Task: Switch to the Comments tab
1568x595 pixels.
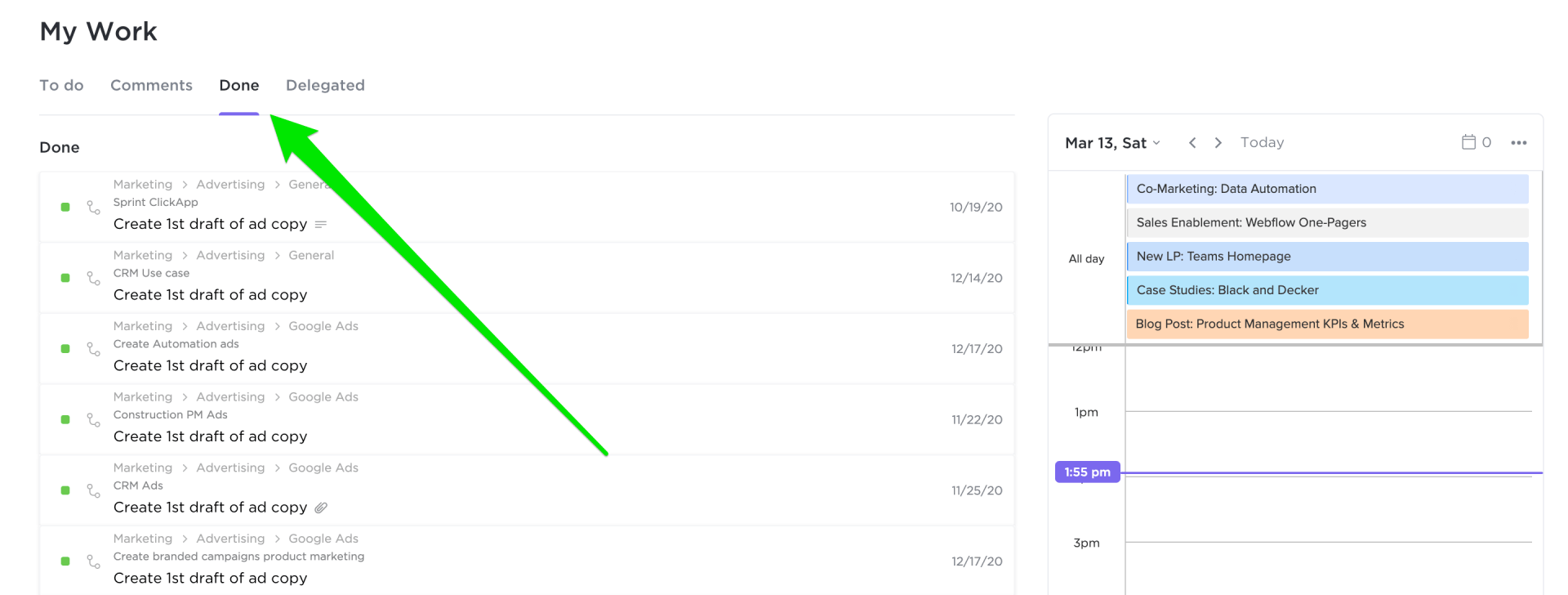Action: coord(151,85)
